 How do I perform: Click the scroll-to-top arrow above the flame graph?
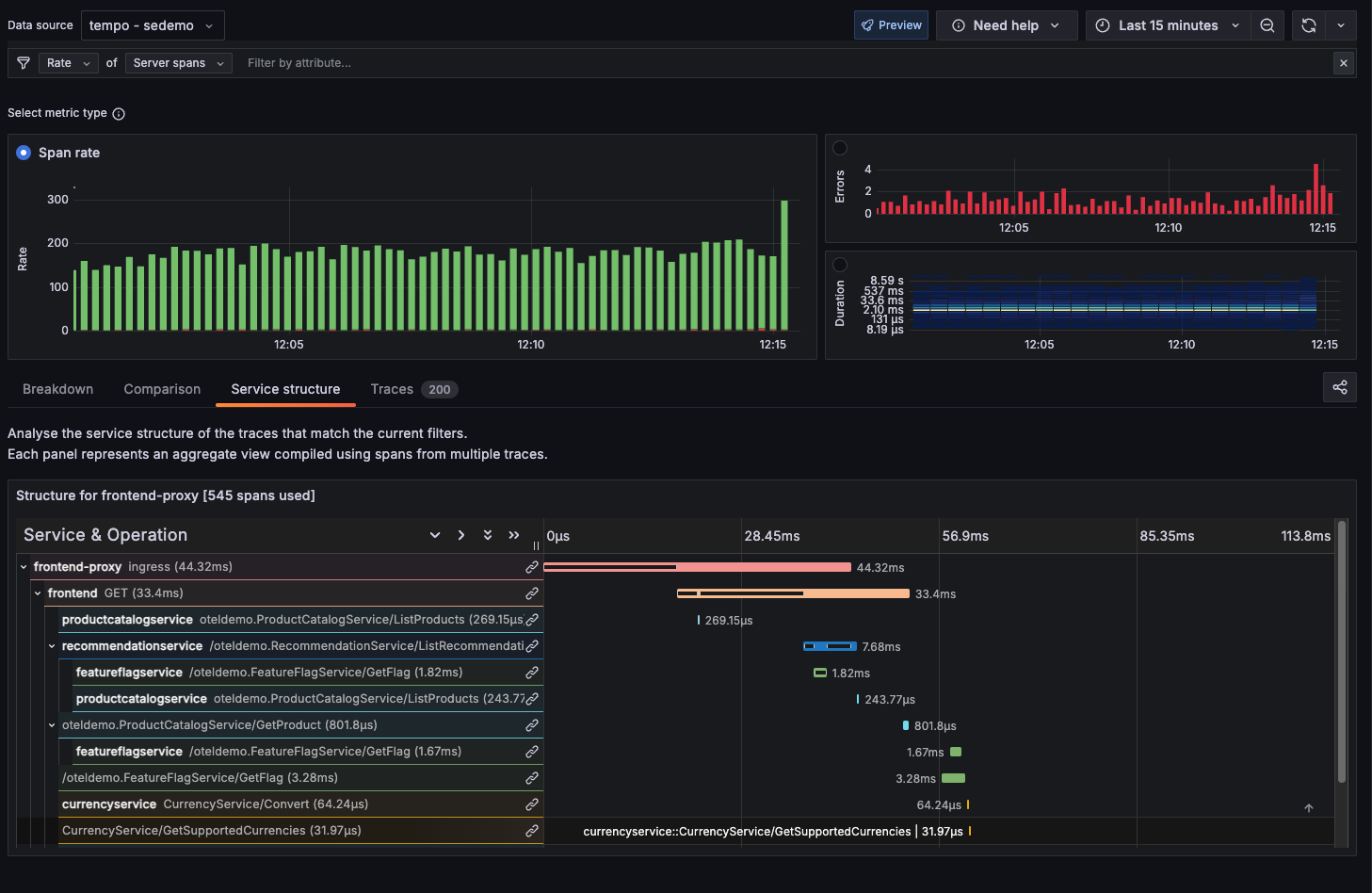pos(1308,807)
